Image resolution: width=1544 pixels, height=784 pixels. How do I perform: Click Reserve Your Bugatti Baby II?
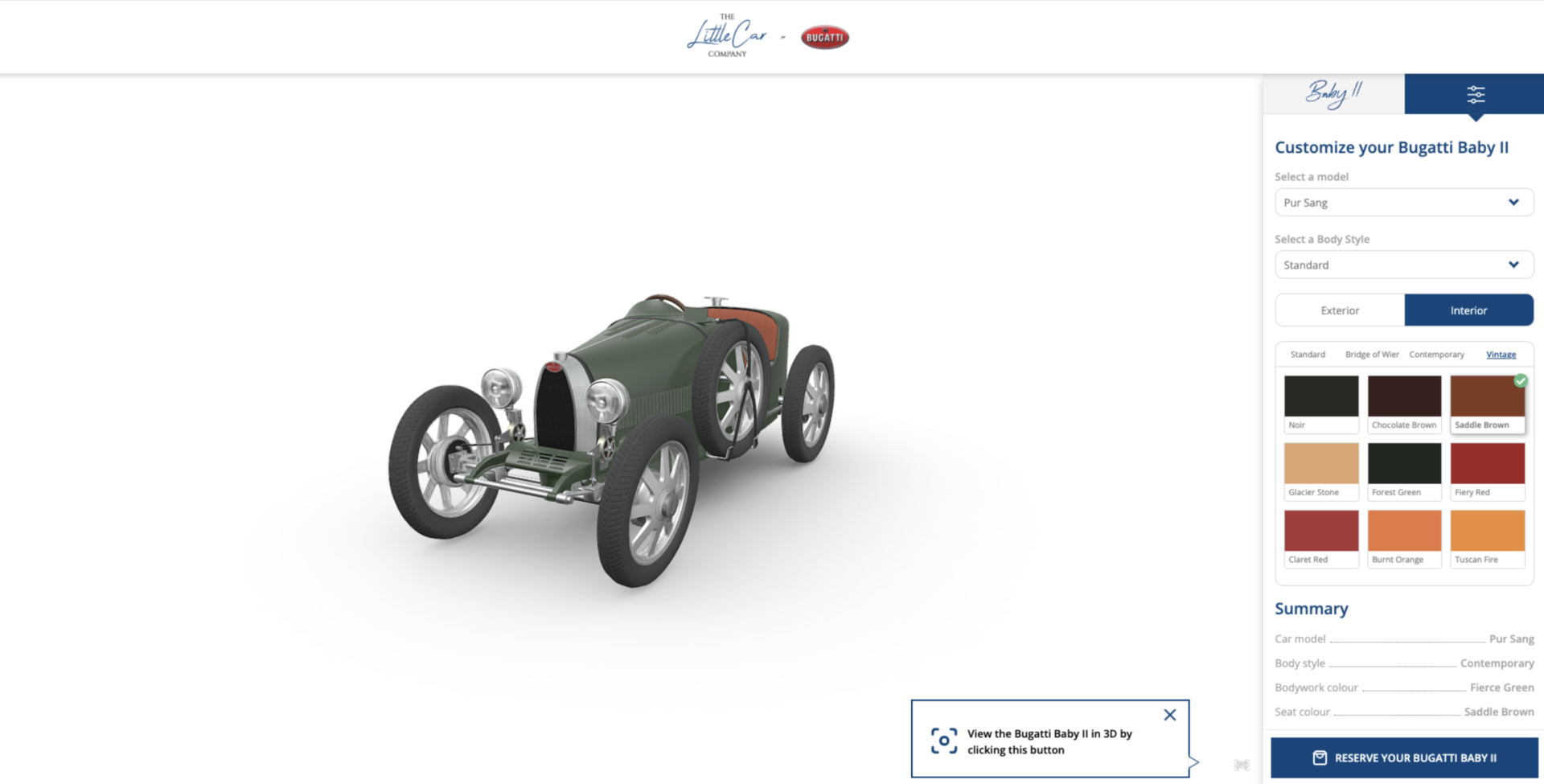(x=1403, y=757)
